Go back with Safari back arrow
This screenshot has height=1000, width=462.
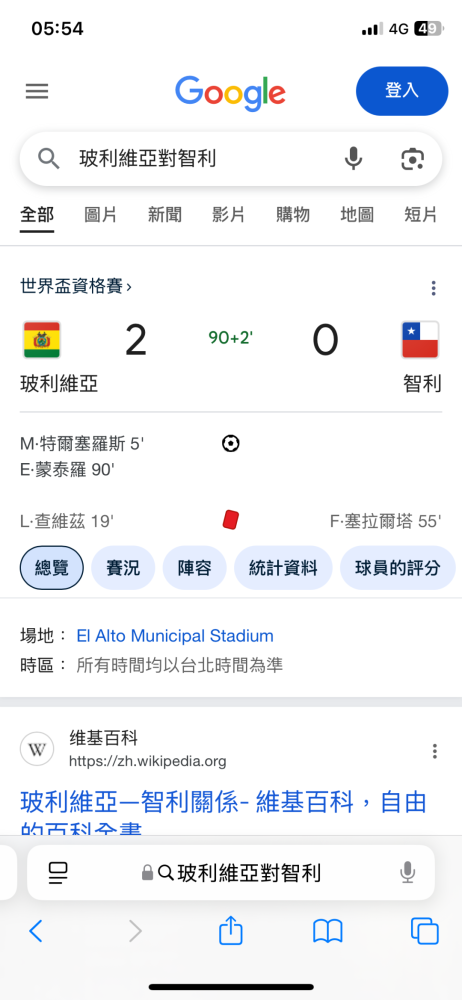(36, 931)
